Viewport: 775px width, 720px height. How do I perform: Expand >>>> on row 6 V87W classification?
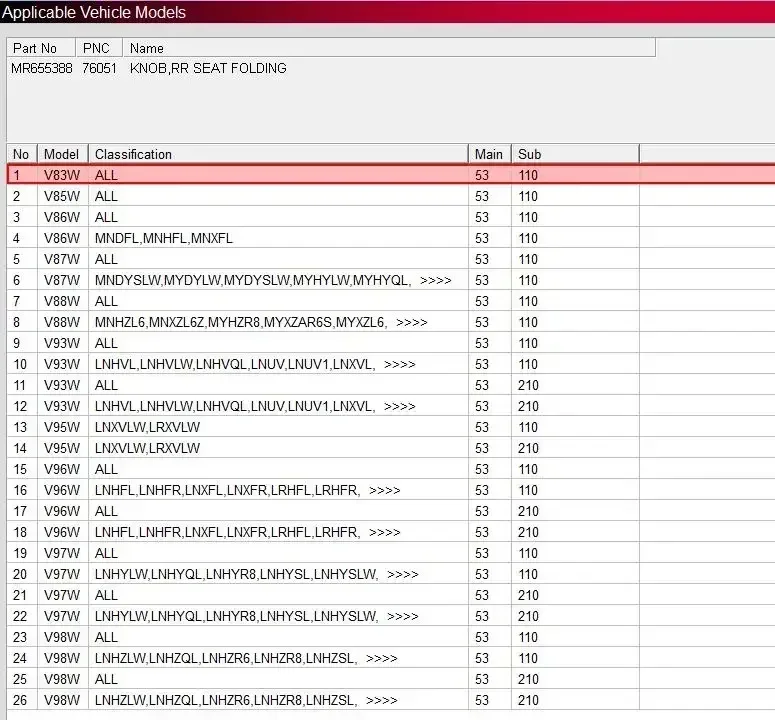pyautogui.click(x=435, y=281)
